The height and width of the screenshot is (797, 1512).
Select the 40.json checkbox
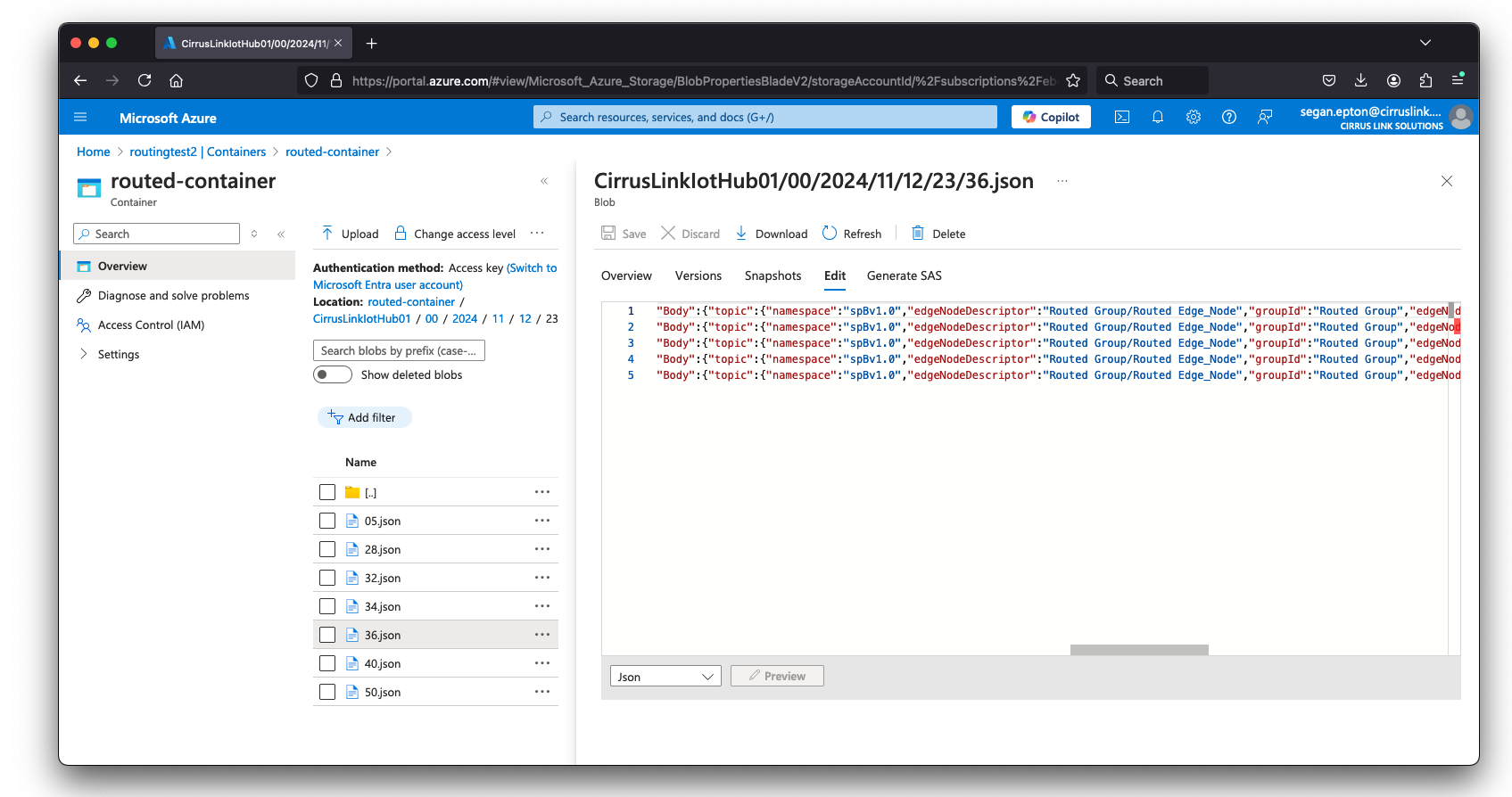(327, 664)
